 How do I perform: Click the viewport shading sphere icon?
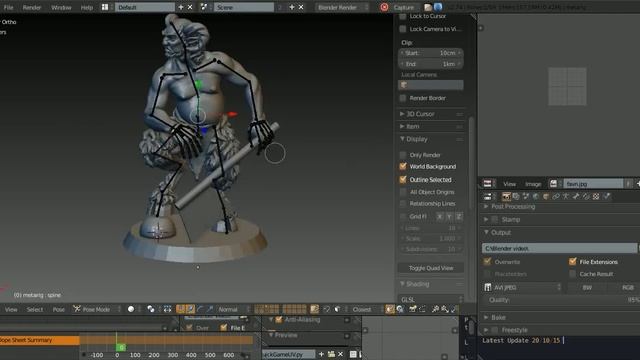(131, 309)
